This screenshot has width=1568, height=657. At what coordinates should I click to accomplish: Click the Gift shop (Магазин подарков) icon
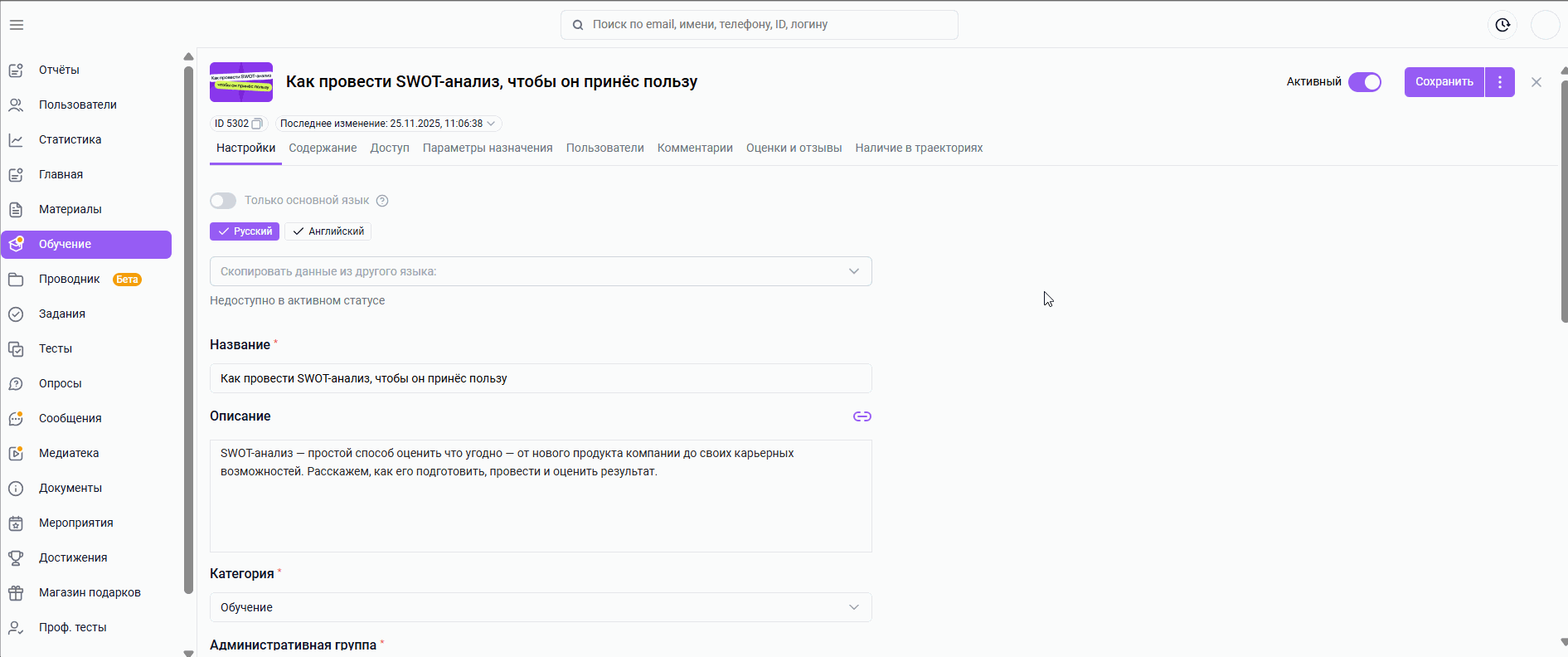click(16, 593)
